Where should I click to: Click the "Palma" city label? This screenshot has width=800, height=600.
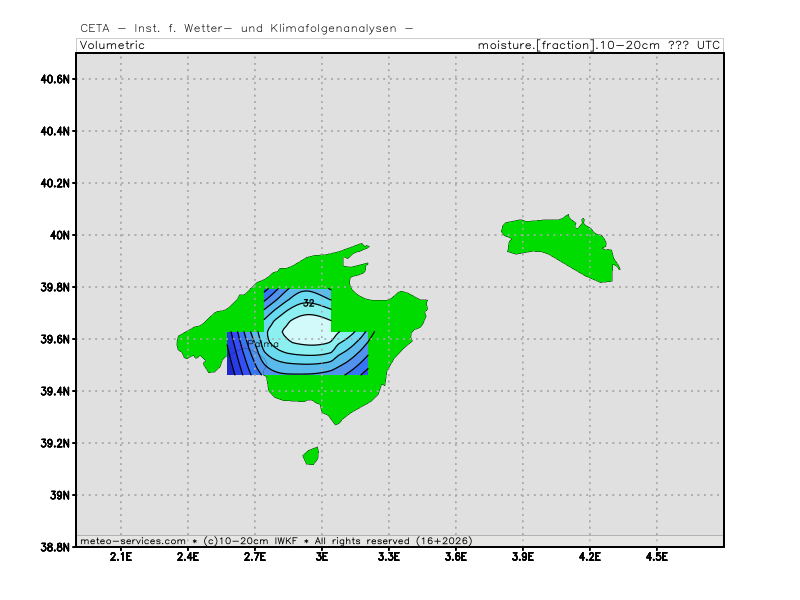[262, 344]
